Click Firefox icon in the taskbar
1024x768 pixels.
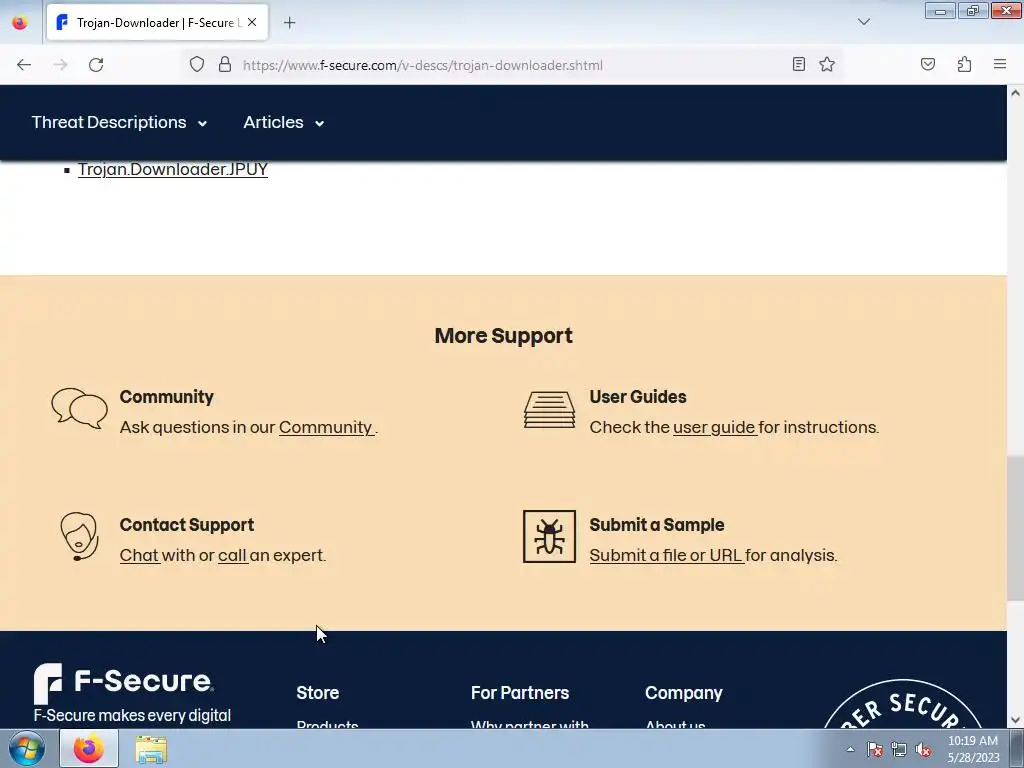(x=89, y=748)
